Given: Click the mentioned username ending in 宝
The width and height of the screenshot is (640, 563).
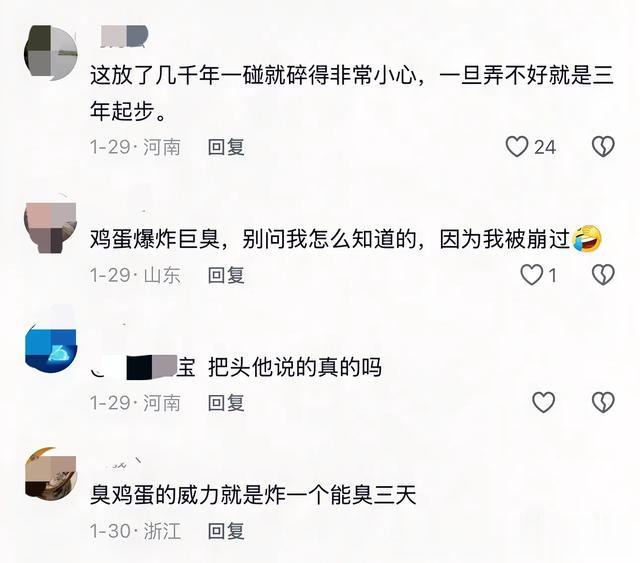Looking at the screenshot, I should [144, 367].
